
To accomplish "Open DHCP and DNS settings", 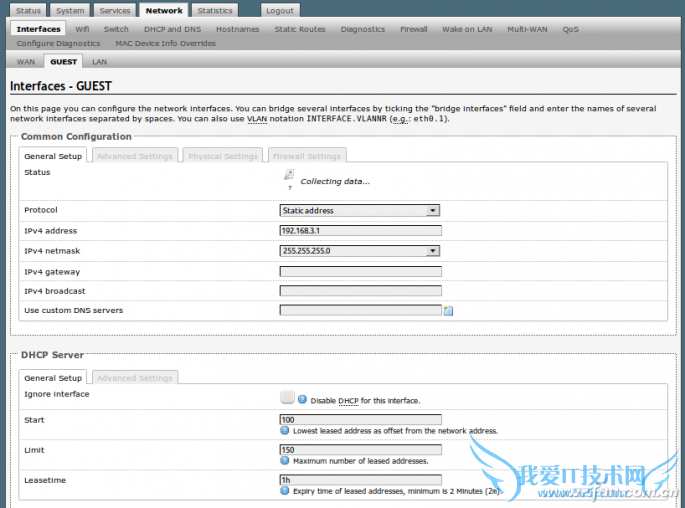I will 173,29.
